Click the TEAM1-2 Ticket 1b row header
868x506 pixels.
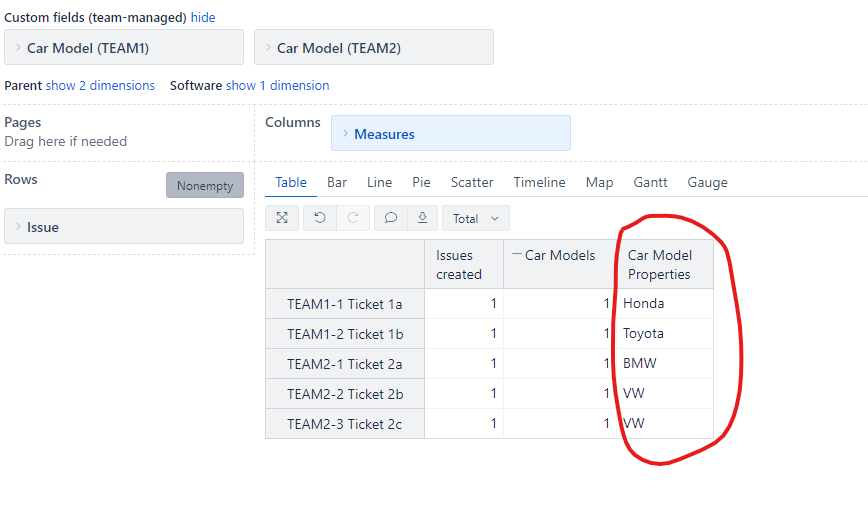(x=345, y=334)
